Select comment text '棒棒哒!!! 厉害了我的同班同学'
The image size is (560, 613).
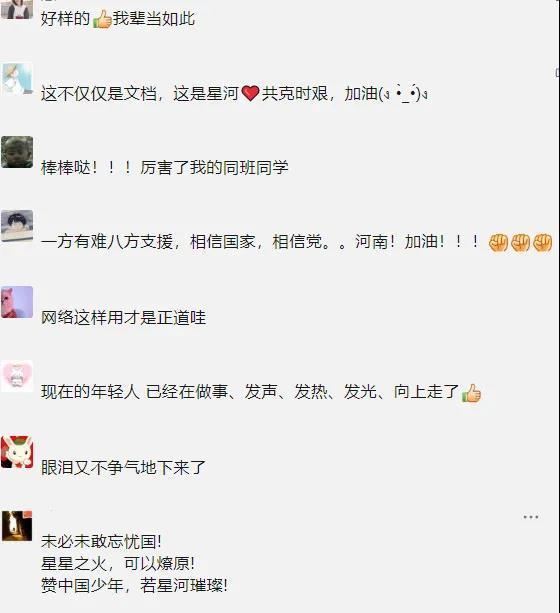point(165,168)
